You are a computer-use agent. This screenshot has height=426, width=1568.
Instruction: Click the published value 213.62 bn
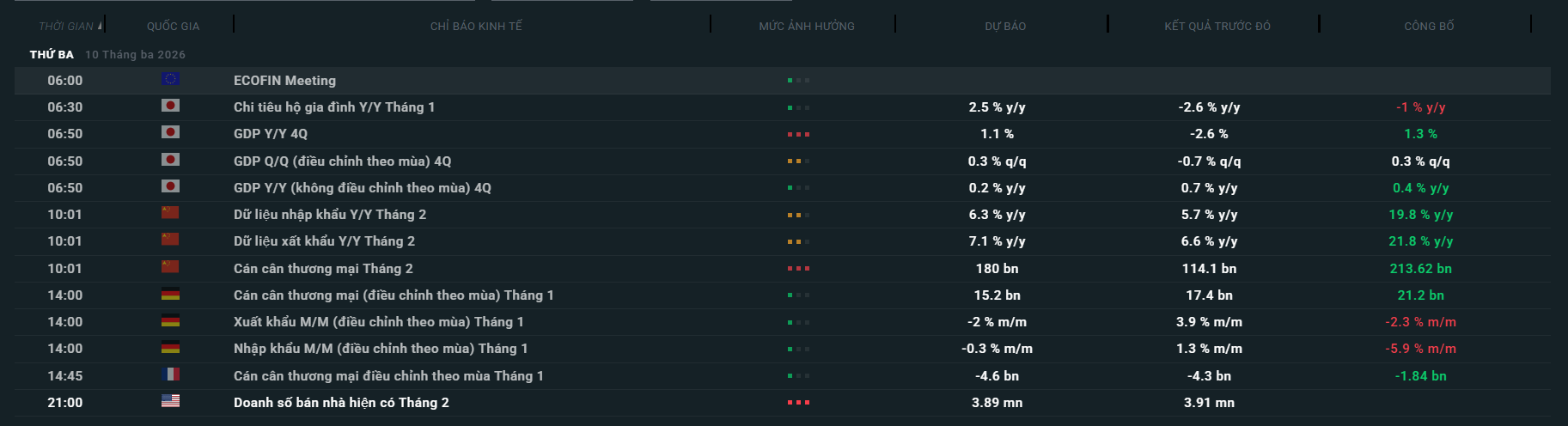pyautogui.click(x=1420, y=269)
